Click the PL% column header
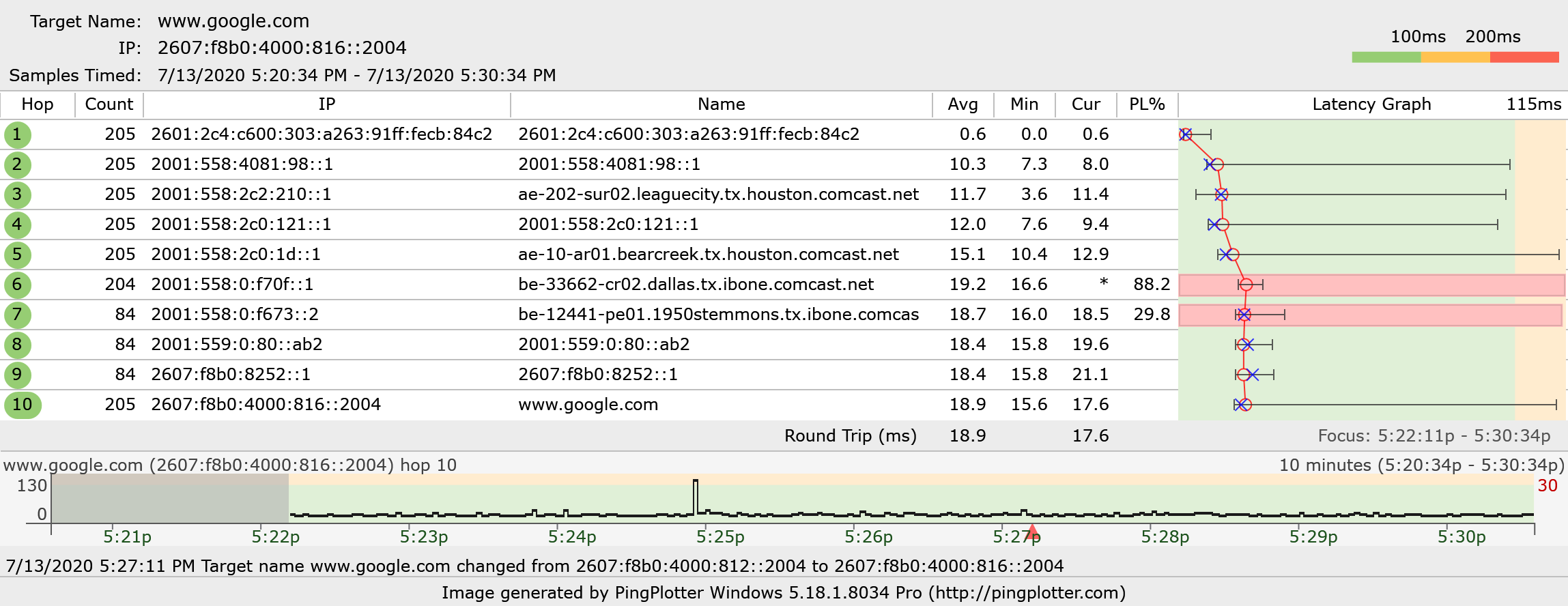Screen dimensions: 1568x606 [x=1148, y=104]
